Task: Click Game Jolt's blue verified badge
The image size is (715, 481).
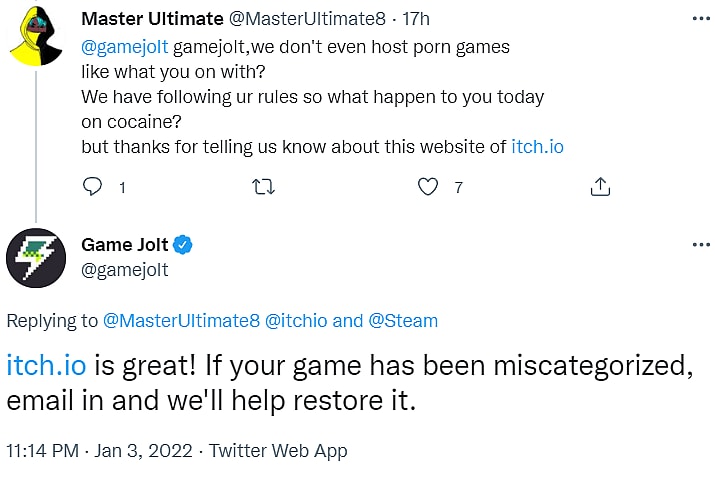Action: point(184,245)
